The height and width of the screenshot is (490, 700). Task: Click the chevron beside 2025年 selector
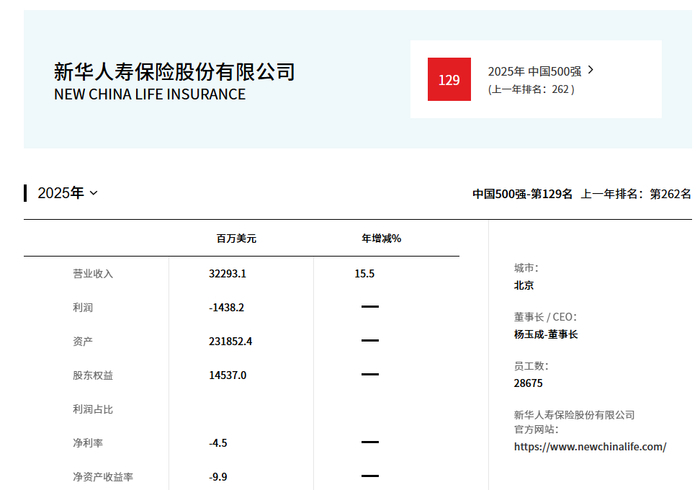(94, 193)
